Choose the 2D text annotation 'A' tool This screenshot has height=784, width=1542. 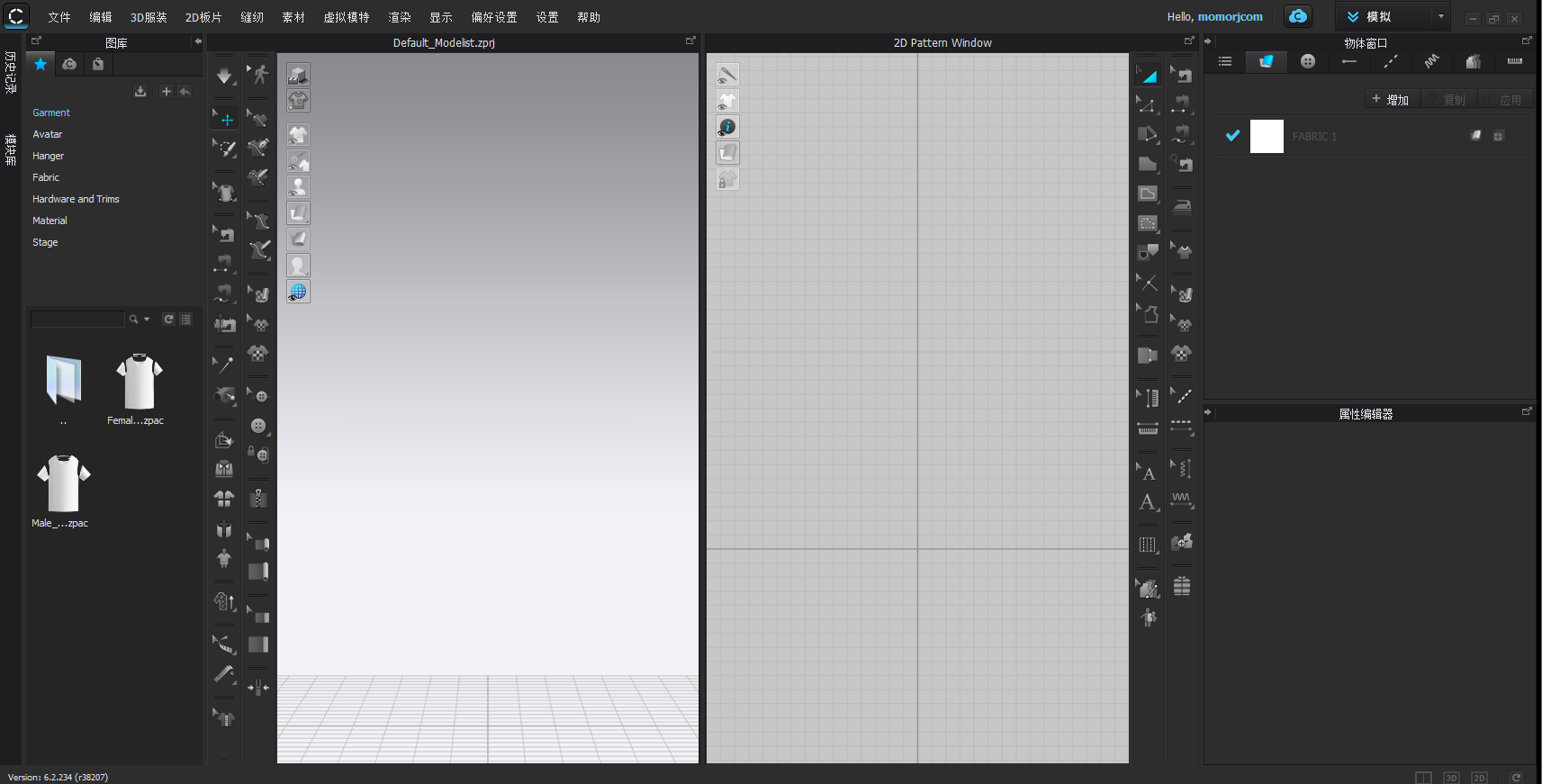[1147, 502]
